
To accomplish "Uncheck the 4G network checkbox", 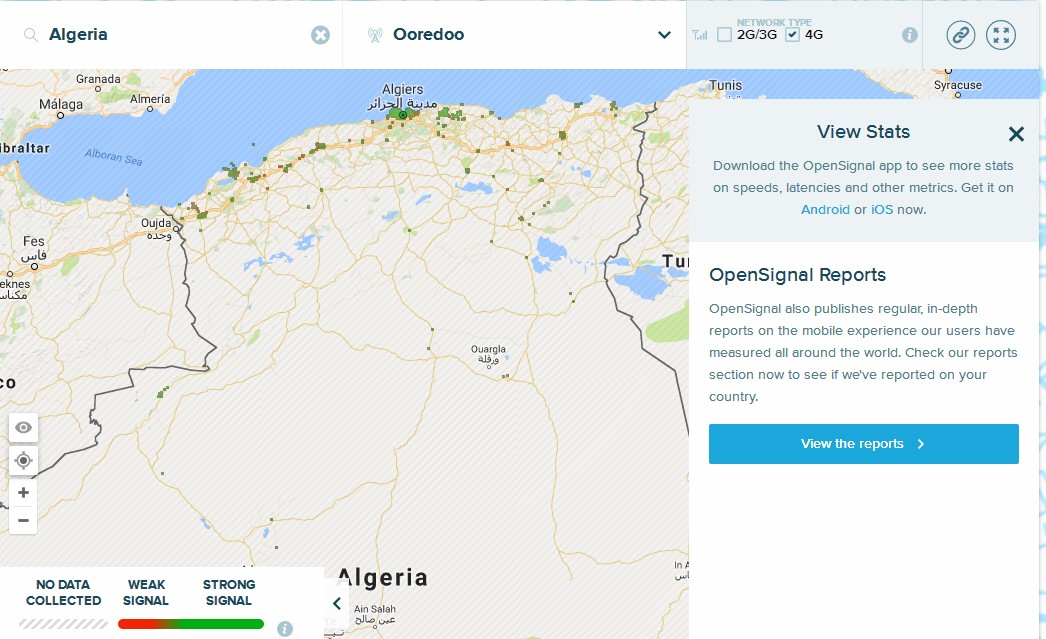I will tap(793, 35).
